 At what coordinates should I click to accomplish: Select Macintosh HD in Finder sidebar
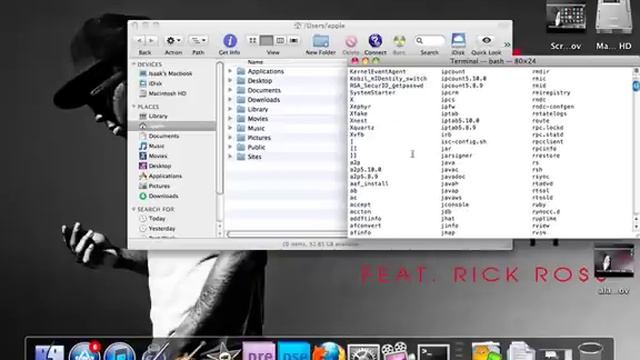tap(162, 93)
